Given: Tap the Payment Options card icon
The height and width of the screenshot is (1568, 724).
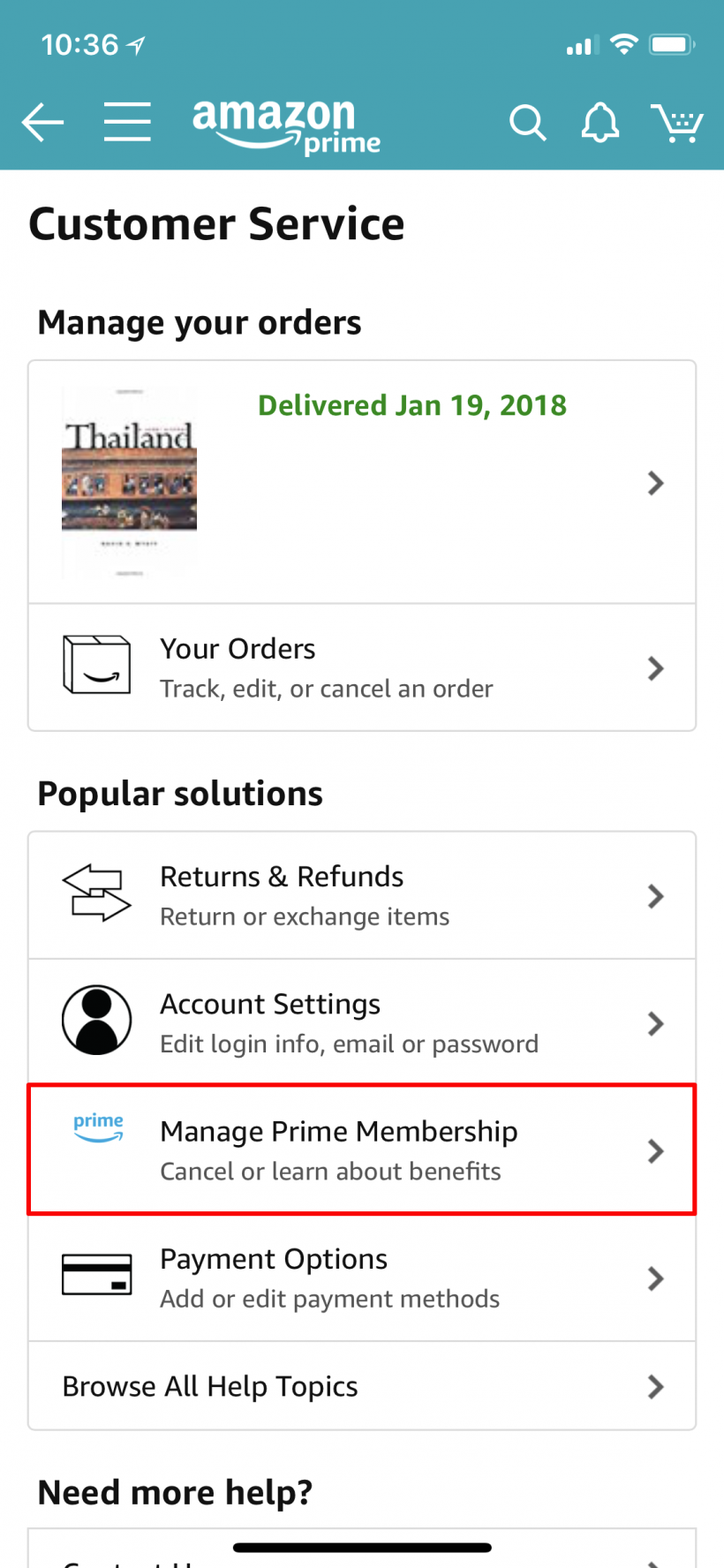Looking at the screenshot, I should pos(96,1275).
